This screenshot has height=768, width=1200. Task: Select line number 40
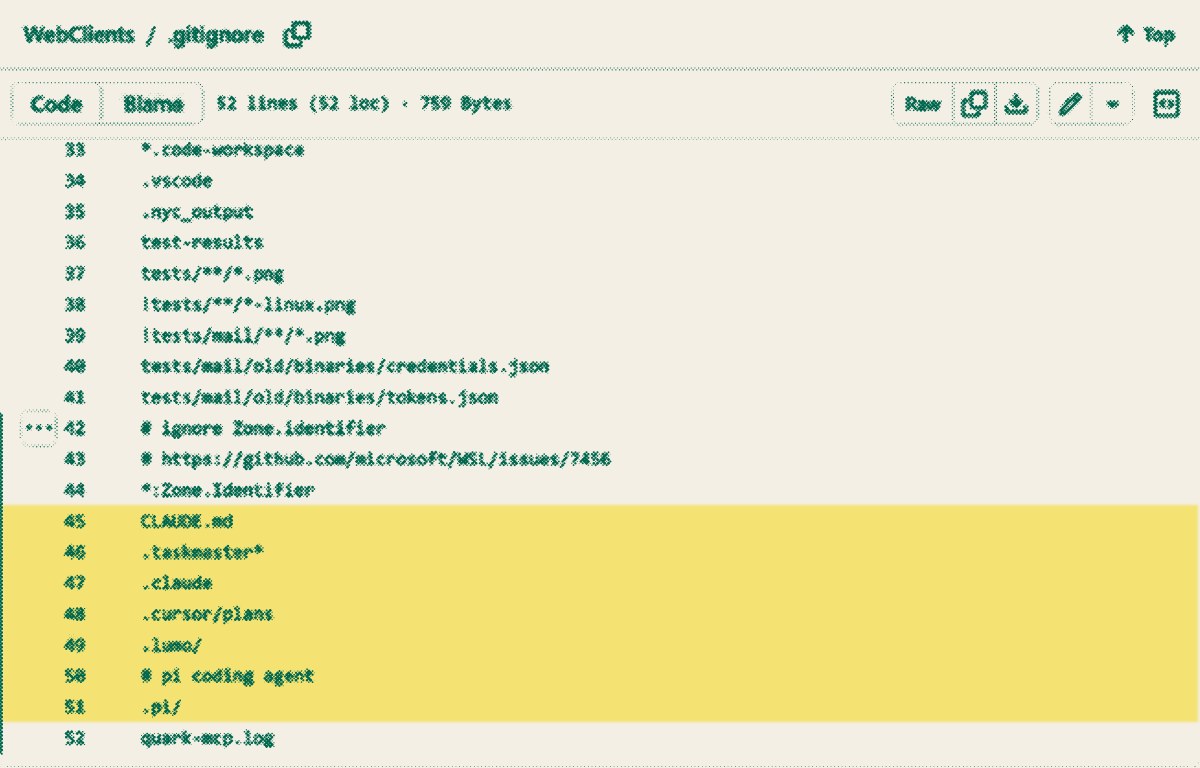[75, 367]
